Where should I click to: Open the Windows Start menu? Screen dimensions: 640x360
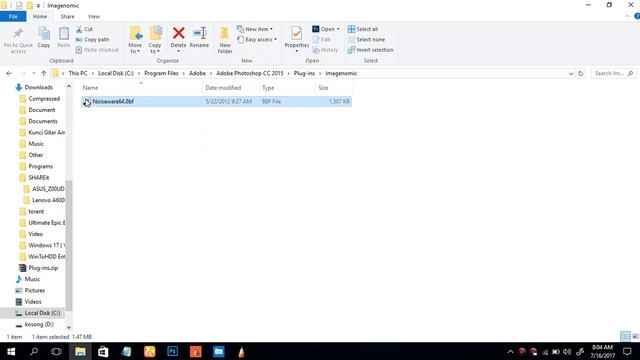point(11,351)
